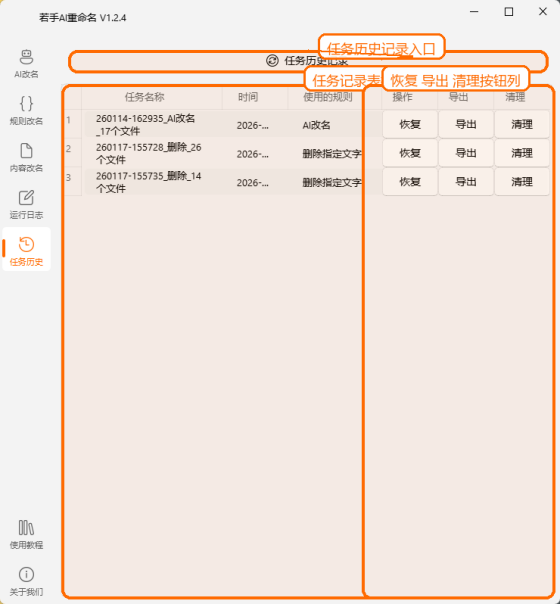
Task: Click 导出 for task 260114-162935
Action: [466, 124]
